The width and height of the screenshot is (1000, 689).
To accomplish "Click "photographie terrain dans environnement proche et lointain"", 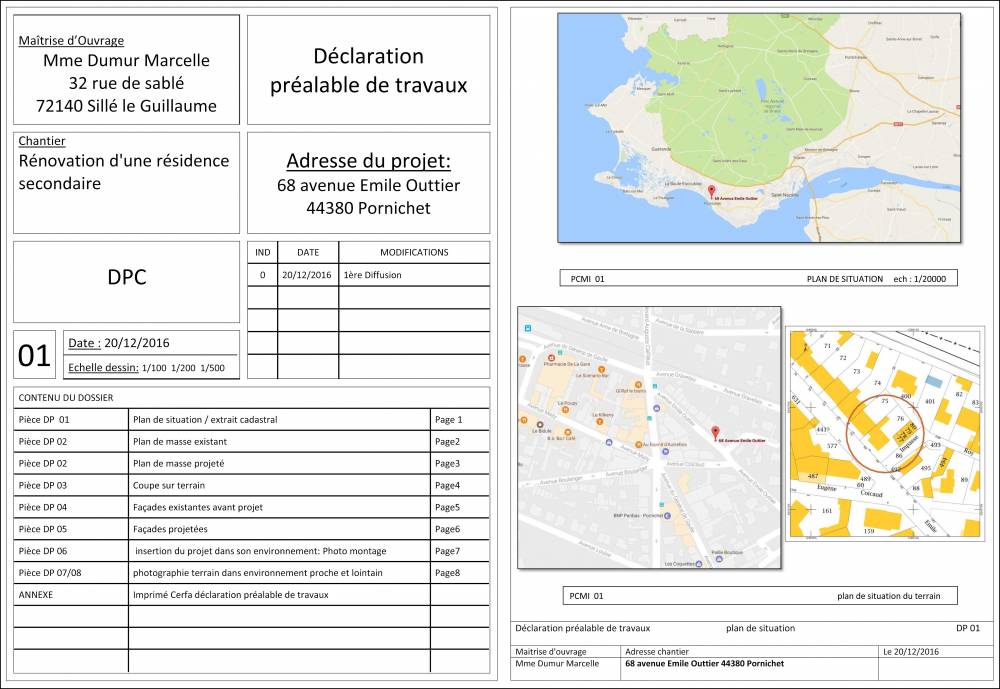I will click(x=258, y=573).
